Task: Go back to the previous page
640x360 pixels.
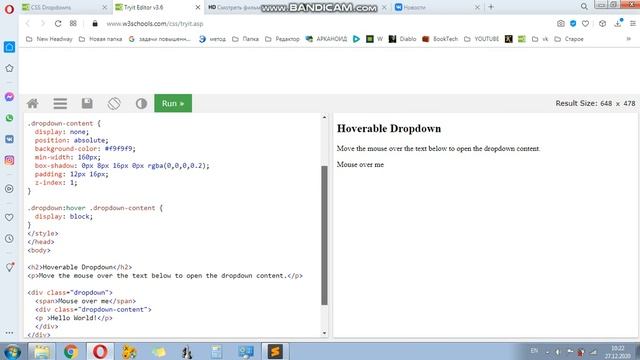Action: [28, 24]
